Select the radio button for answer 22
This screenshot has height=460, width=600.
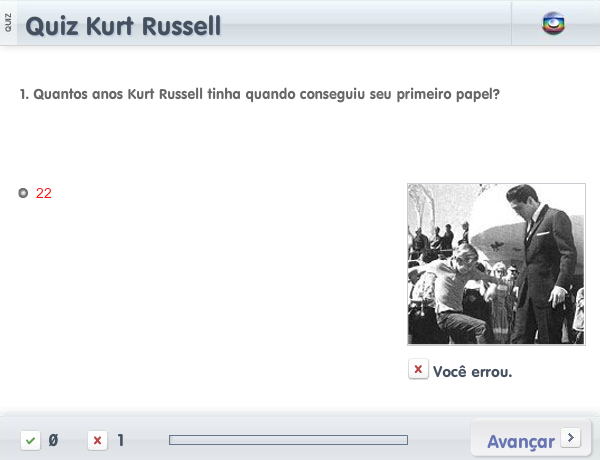tap(23, 193)
